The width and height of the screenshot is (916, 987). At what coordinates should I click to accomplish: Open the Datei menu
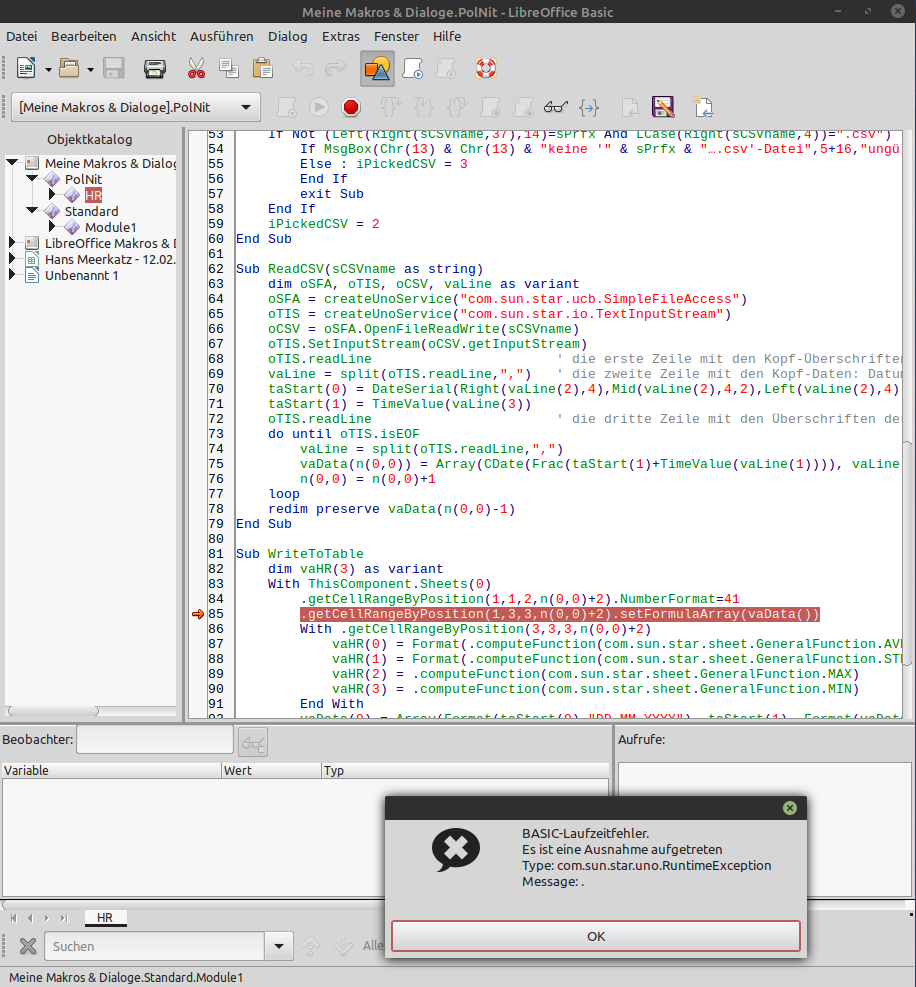click(x=21, y=37)
